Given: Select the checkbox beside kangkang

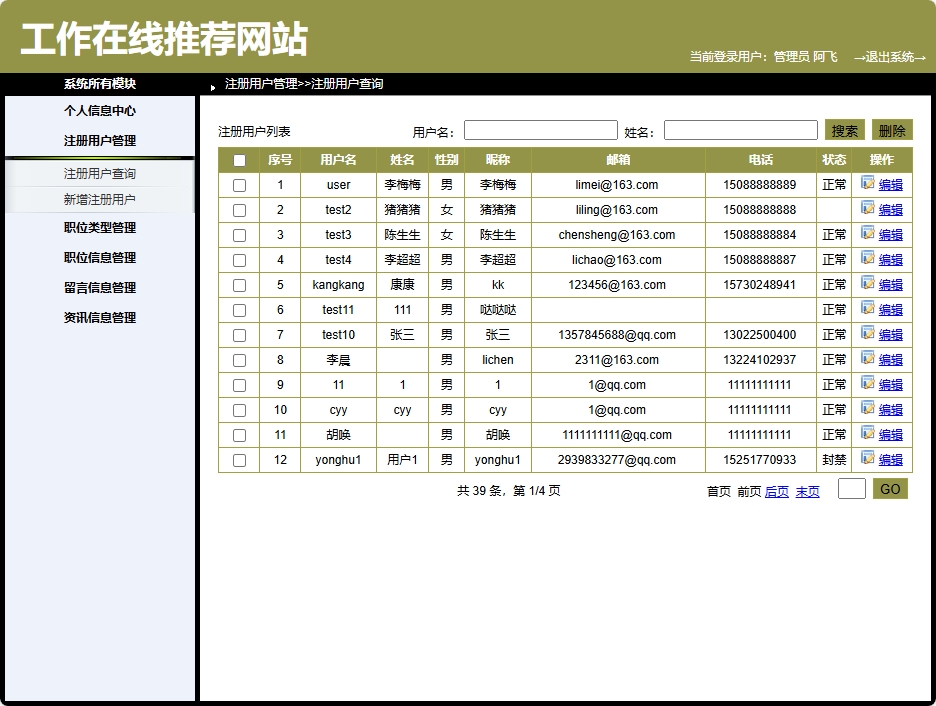Looking at the screenshot, I should point(238,285).
